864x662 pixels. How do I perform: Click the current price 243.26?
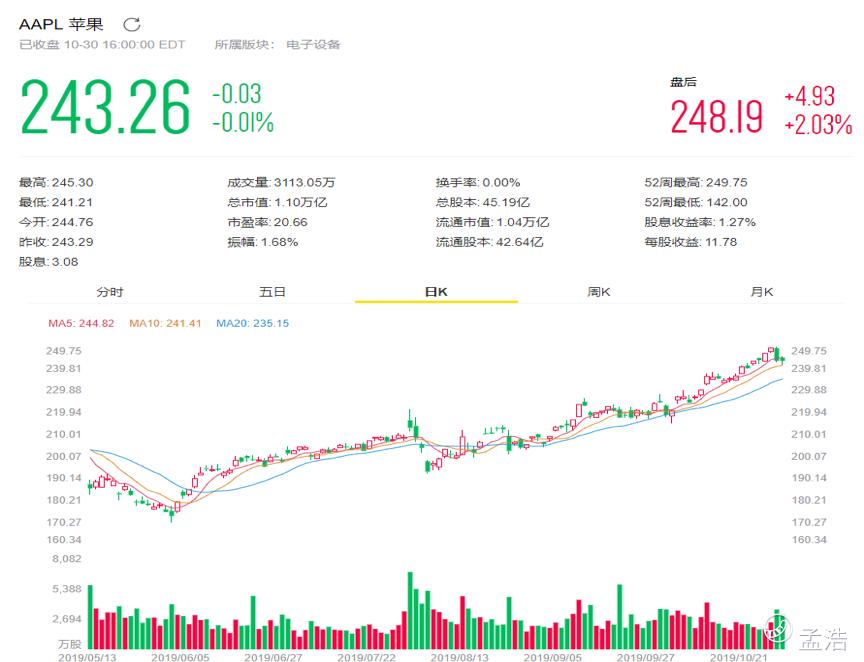(105, 106)
